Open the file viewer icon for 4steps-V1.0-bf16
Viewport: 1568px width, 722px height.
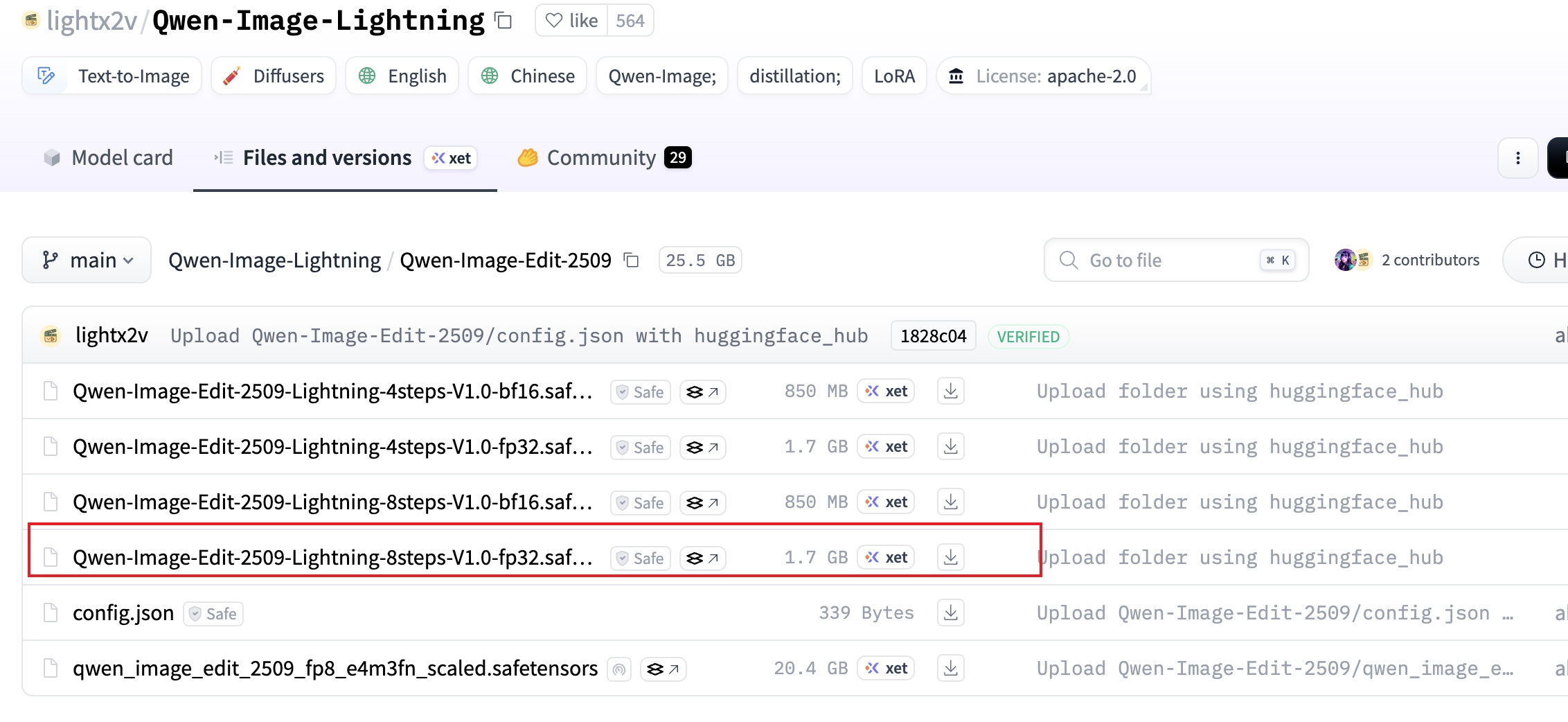[703, 391]
